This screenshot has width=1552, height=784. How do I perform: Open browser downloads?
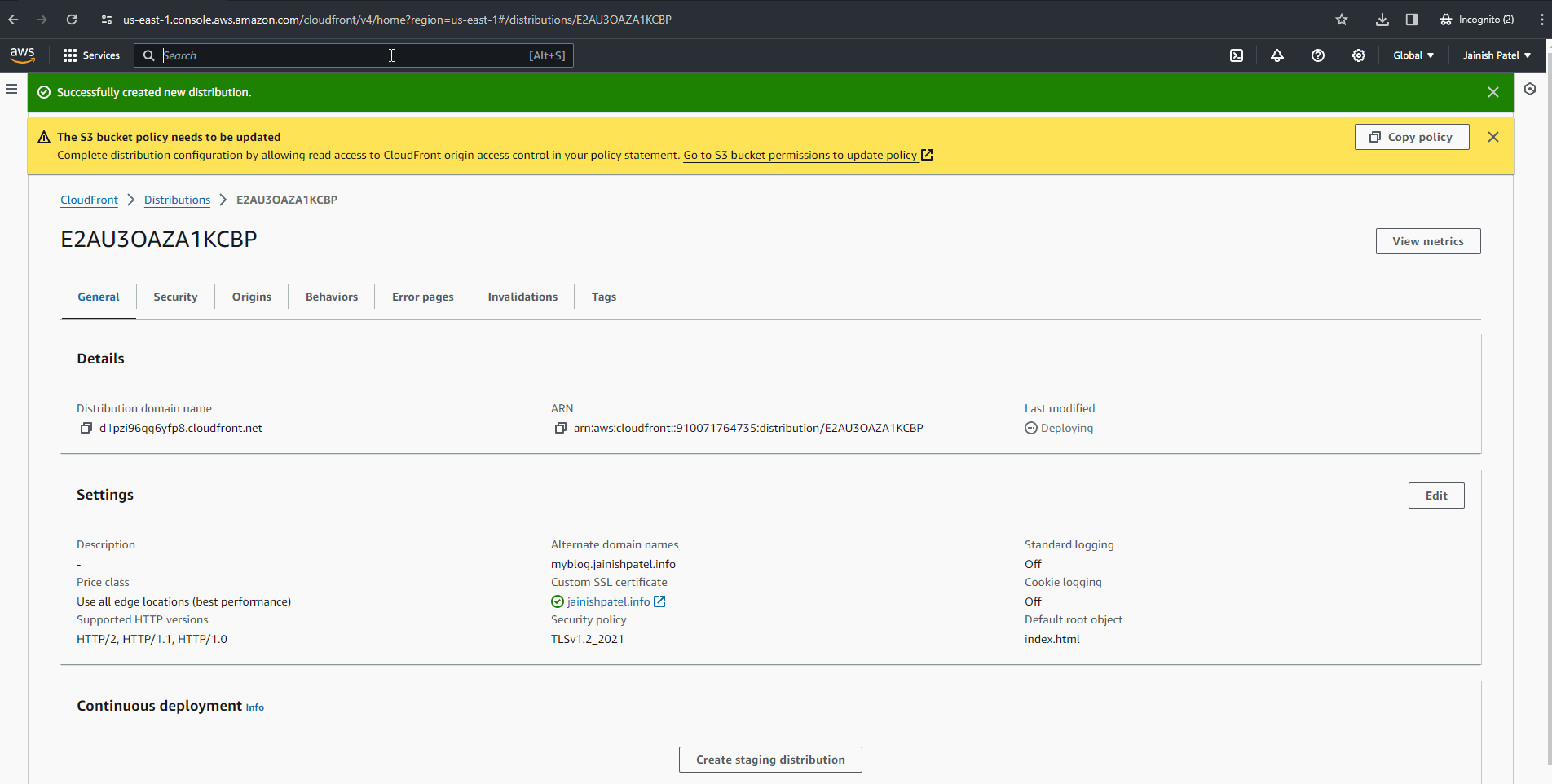(x=1381, y=19)
